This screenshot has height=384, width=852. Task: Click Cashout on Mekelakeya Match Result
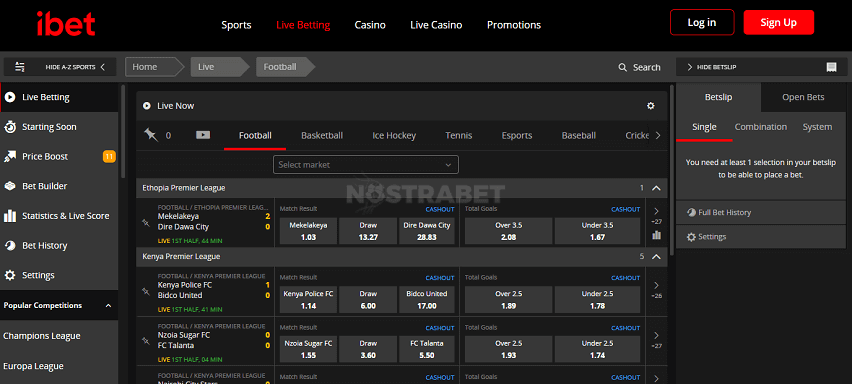(x=440, y=209)
